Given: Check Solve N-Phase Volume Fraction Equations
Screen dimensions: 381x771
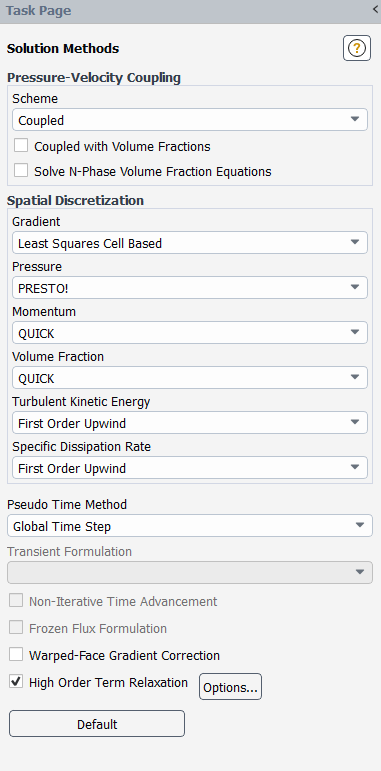Looking at the screenshot, I should (21, 171).
